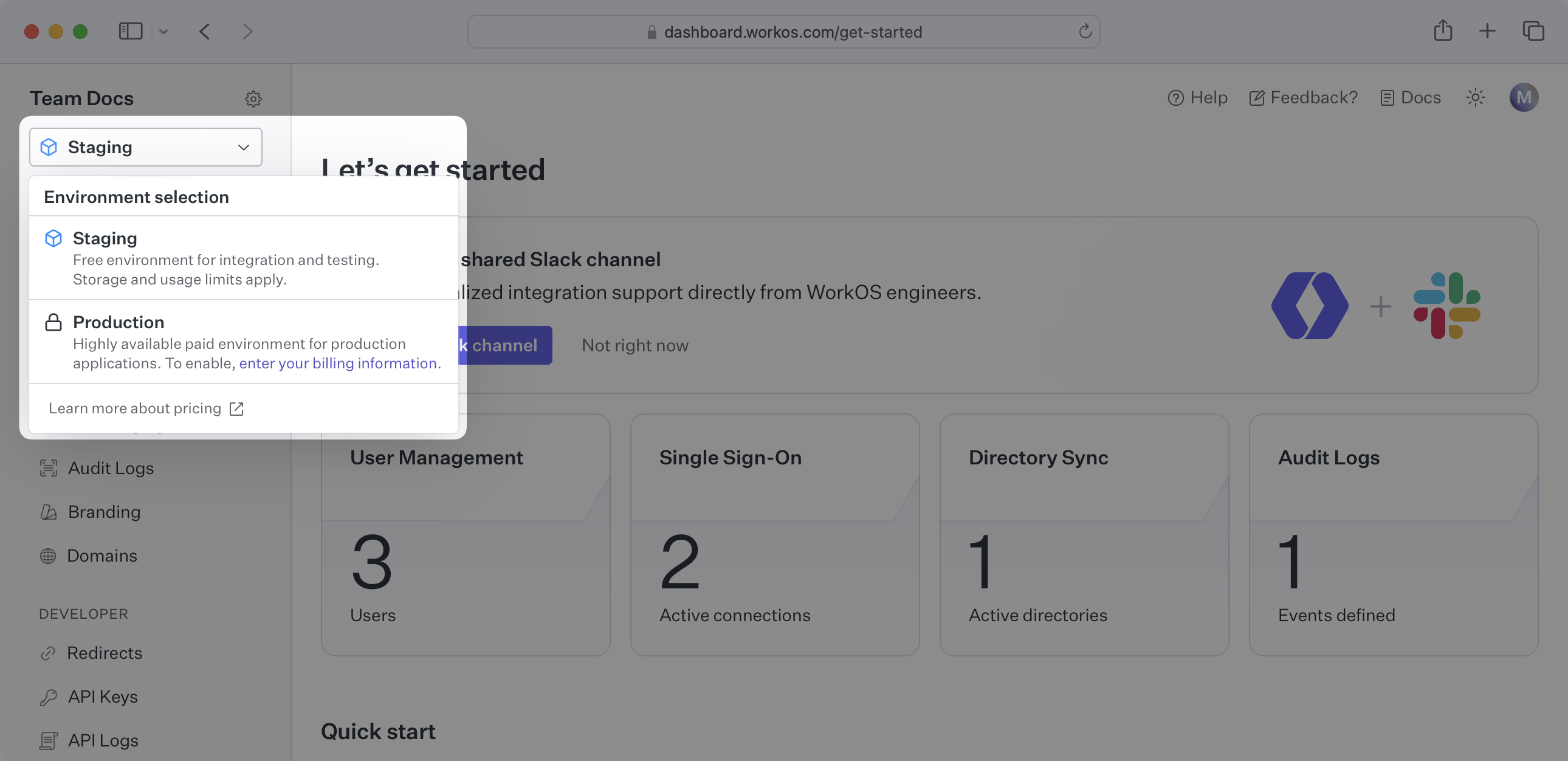This screenshot has height=761, width=1568.
Task: Select Audit Logs in the sidebar
Action: [x=111, y=468]
